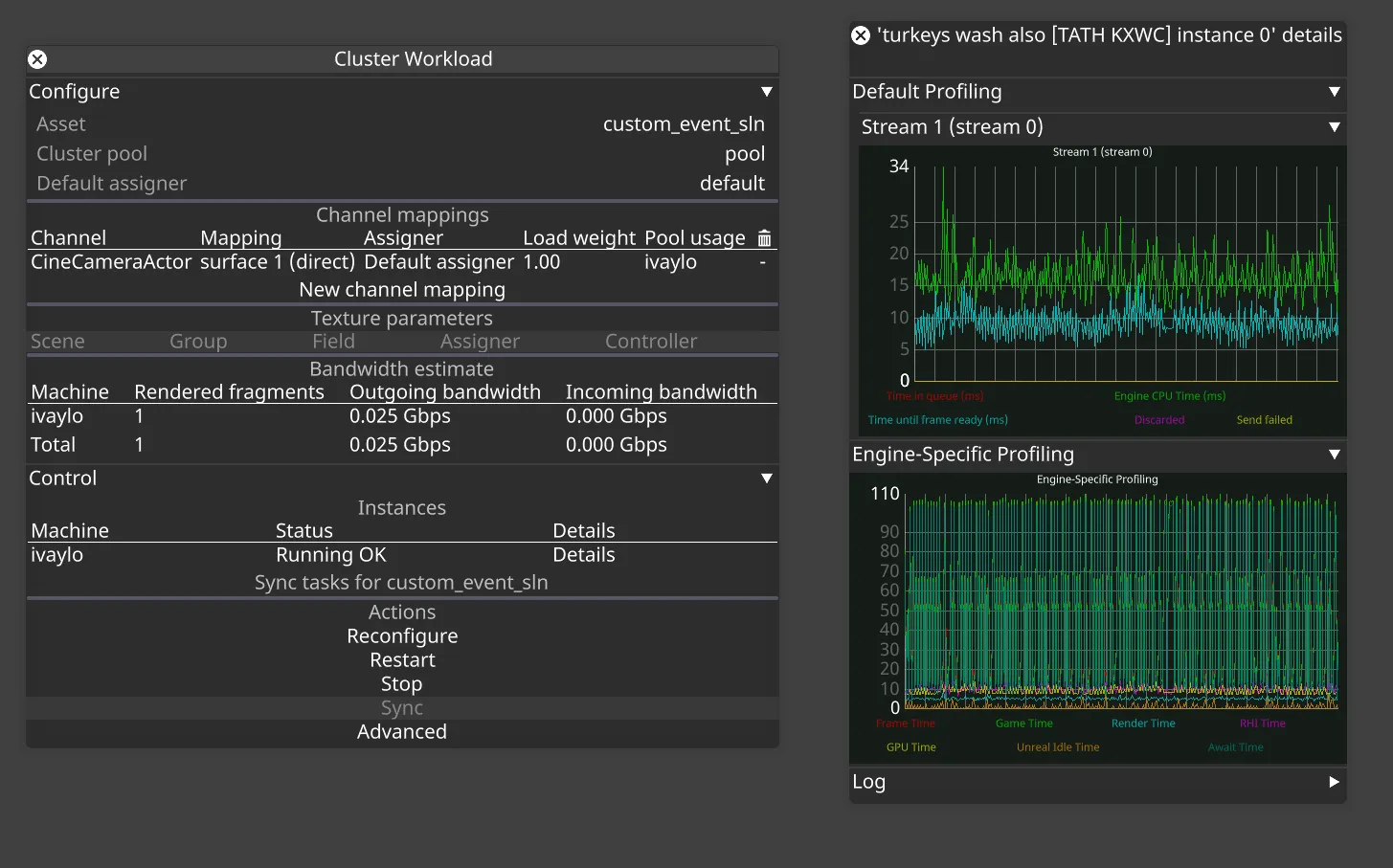
Task: Open the Advanced actions
Action: click(401, 731)
